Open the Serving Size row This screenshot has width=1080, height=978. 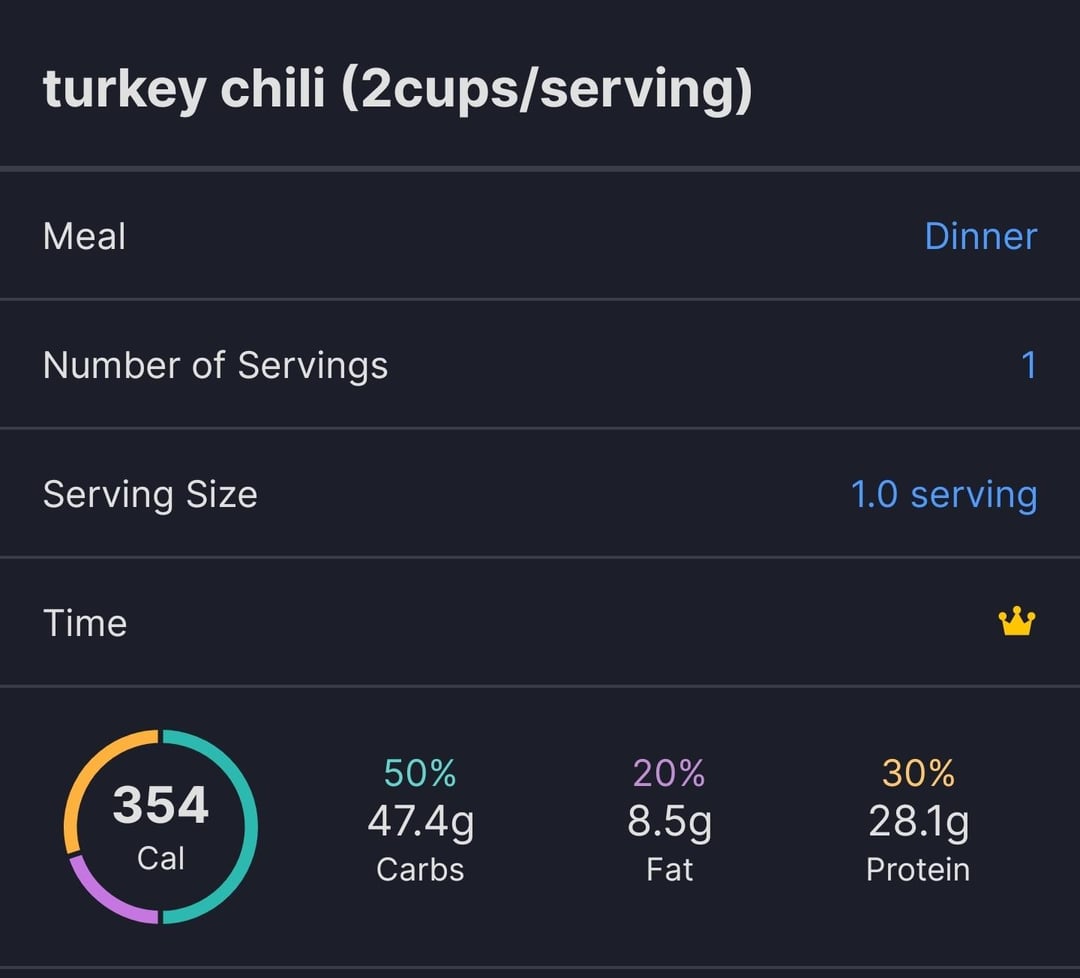pos(540,494)
